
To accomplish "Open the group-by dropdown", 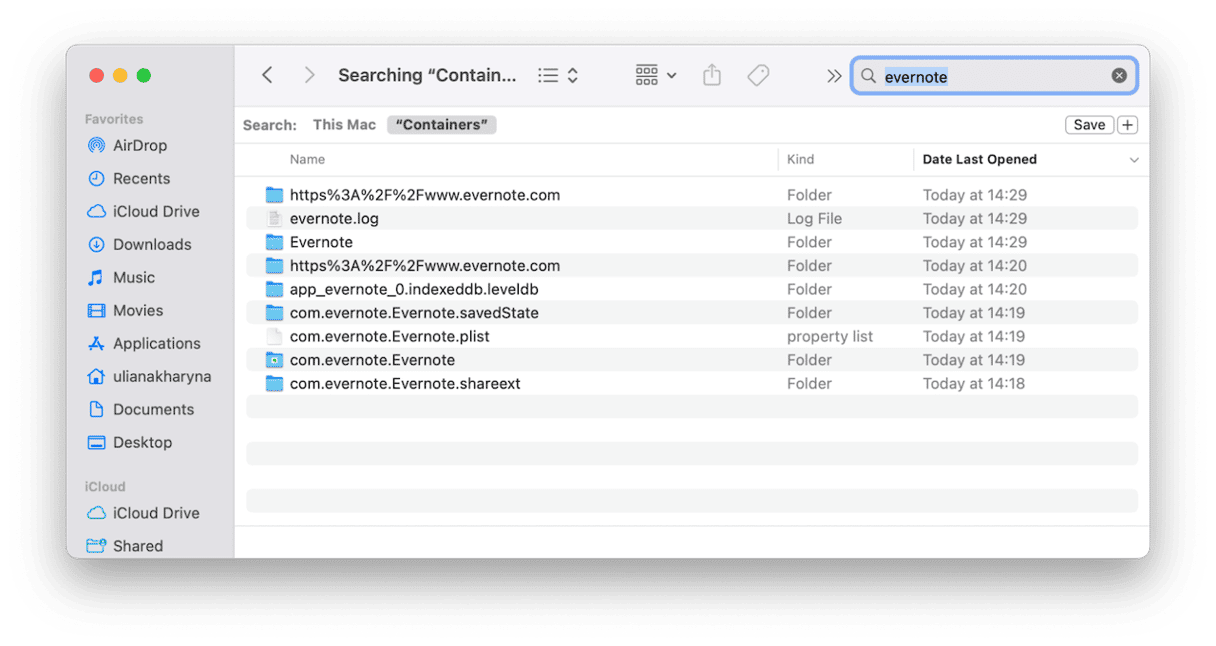I will pyautogui.click(x=656, y=76).
